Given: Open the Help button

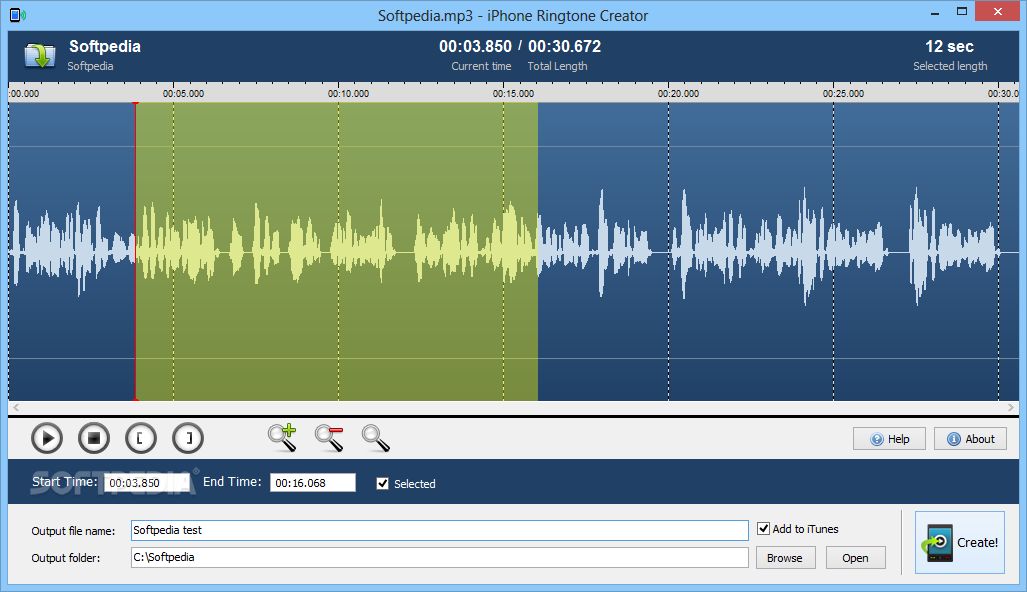Looking at the screenshot, I should coord(889,439).
